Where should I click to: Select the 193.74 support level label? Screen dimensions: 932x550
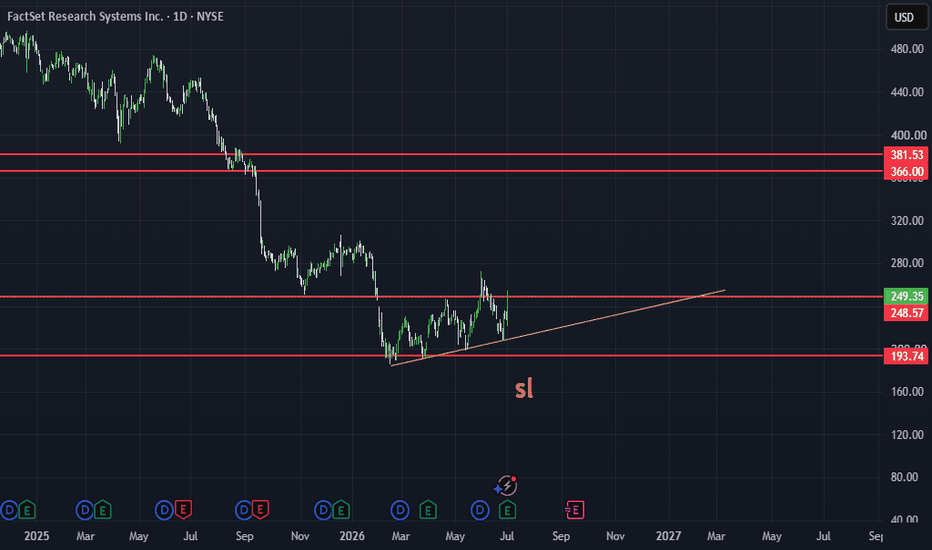tap(906, 356)
